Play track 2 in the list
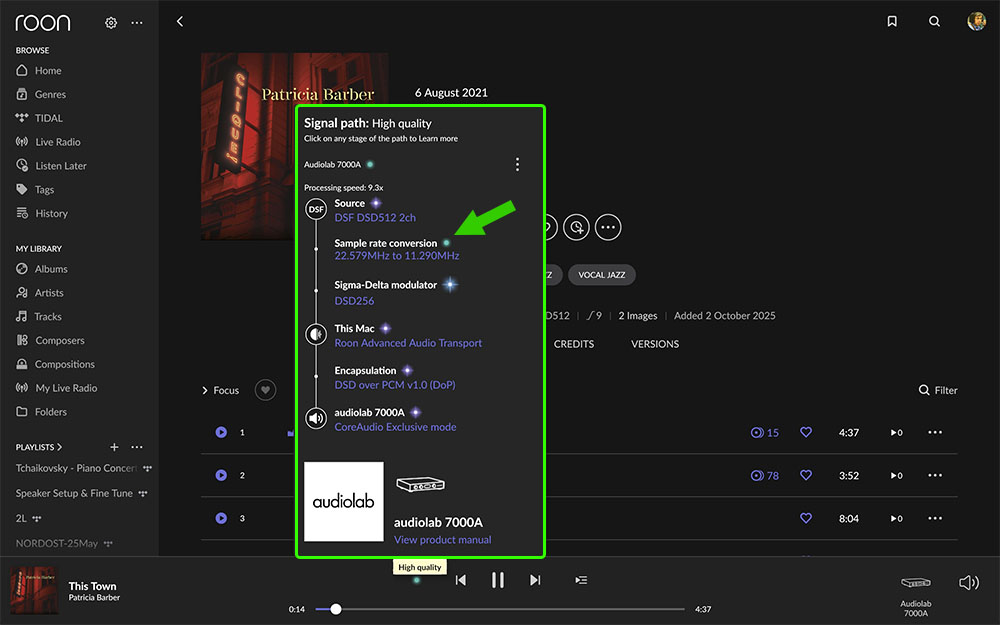1000x625 pixels. (221, 475)
